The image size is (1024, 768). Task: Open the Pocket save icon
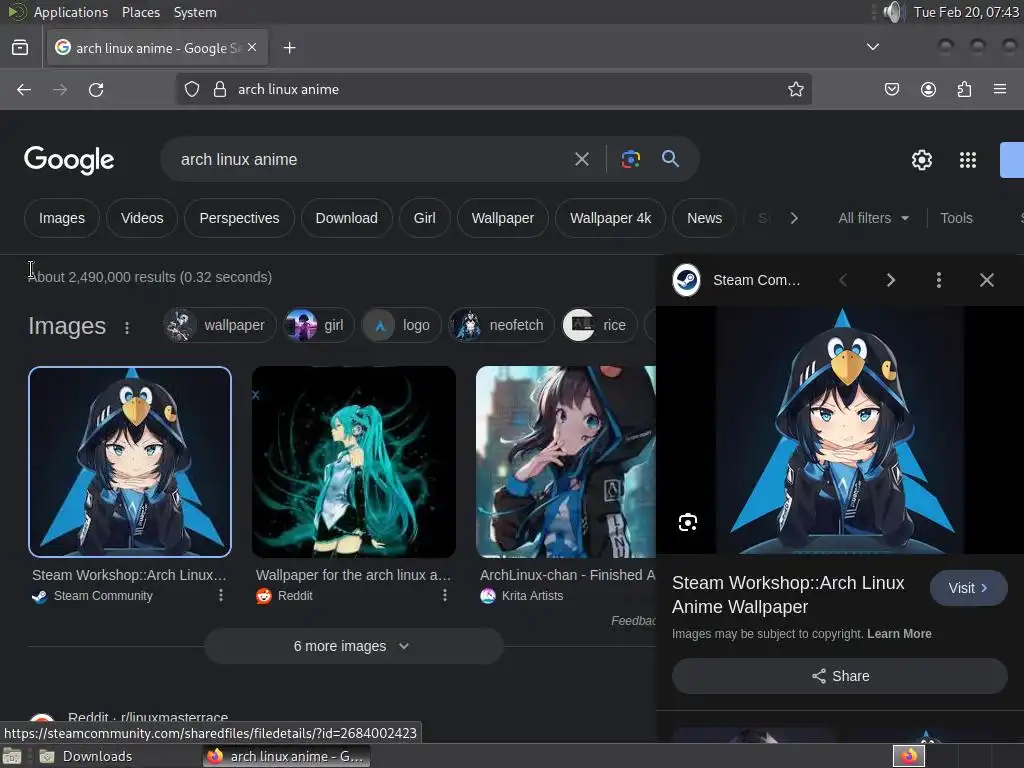891,89
